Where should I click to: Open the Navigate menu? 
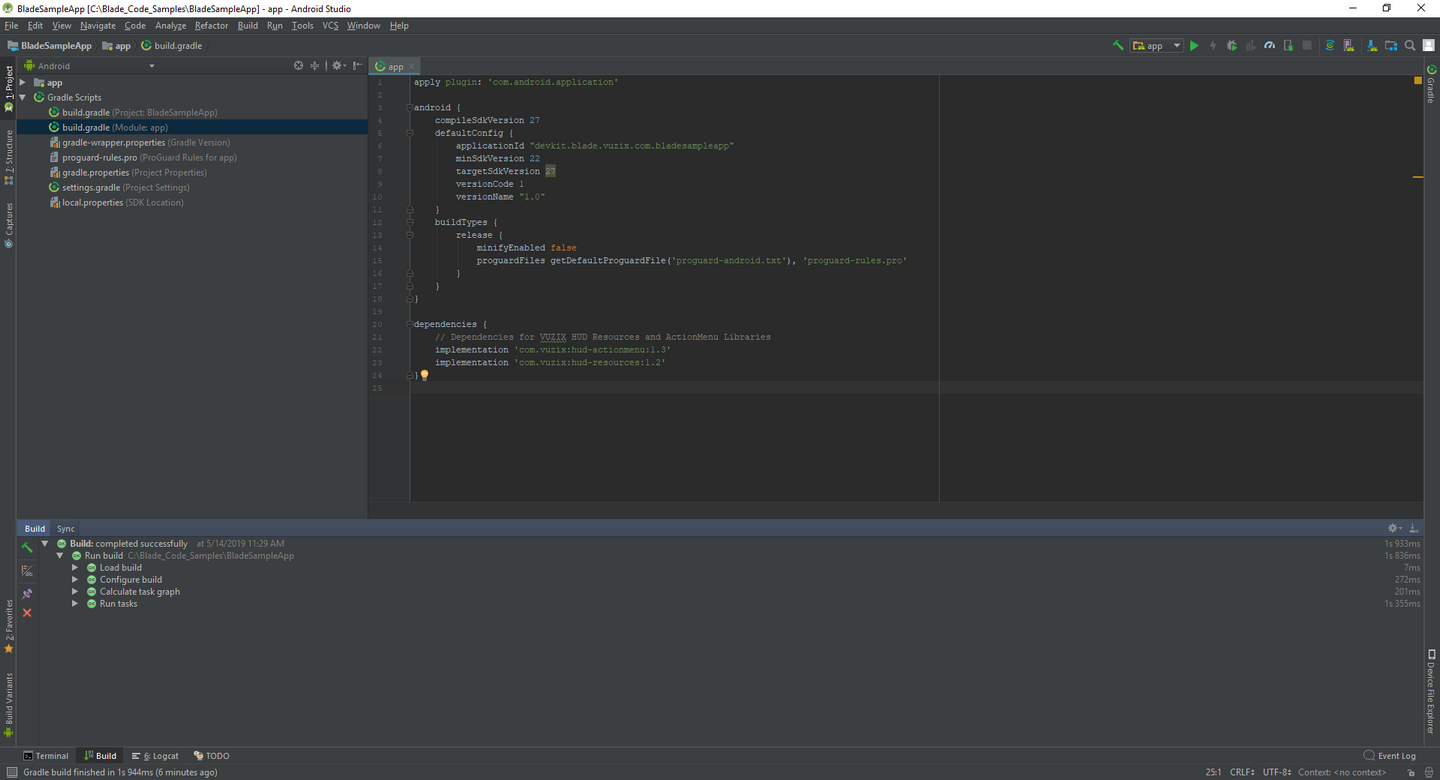pyautogui.click(x=98, y=26)
